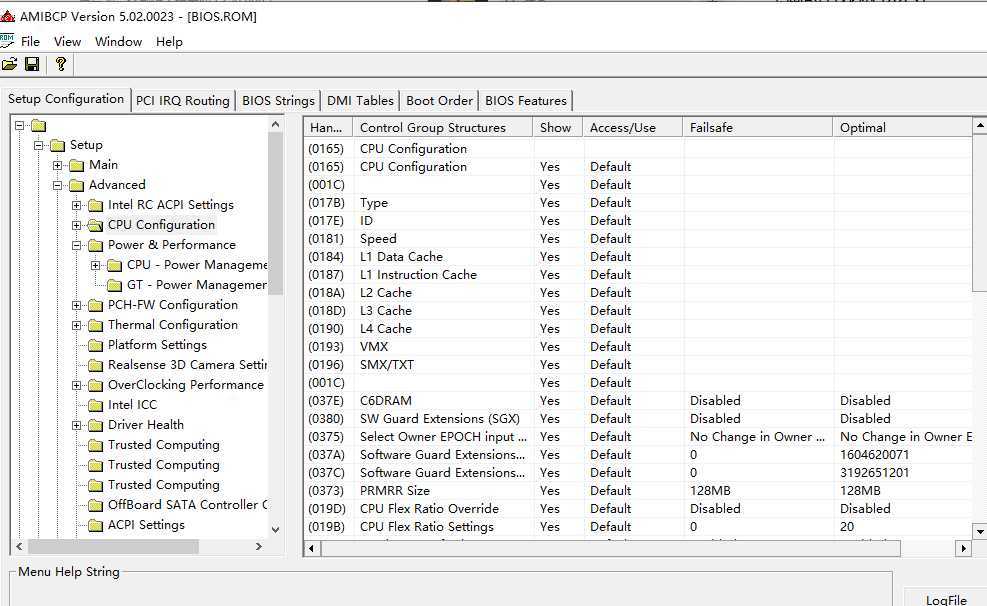Click the GT - Power Management folder icon

pyautogui.click(x=115, y=286)
